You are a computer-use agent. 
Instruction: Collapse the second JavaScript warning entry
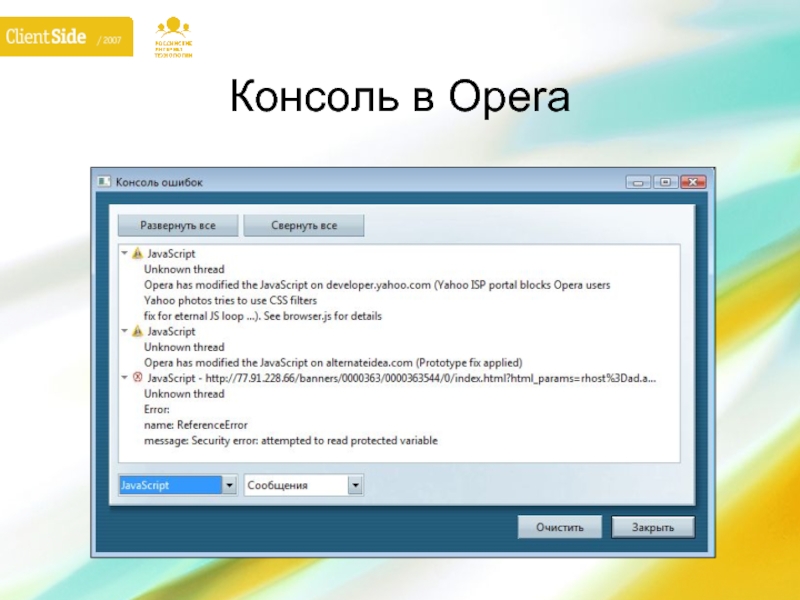click(124, 331)
